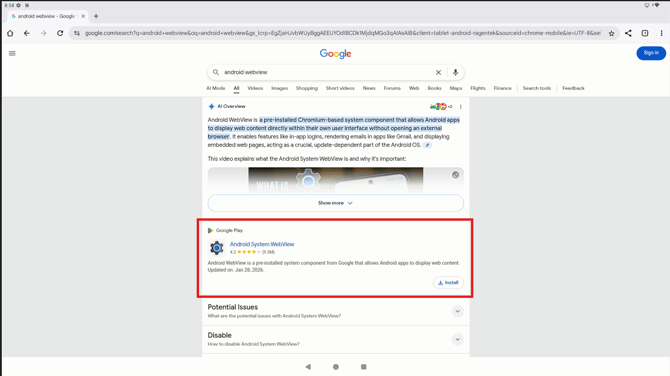Play the WebView explainer video thumbnail
The image size is (670, 376).
[335, 180]
